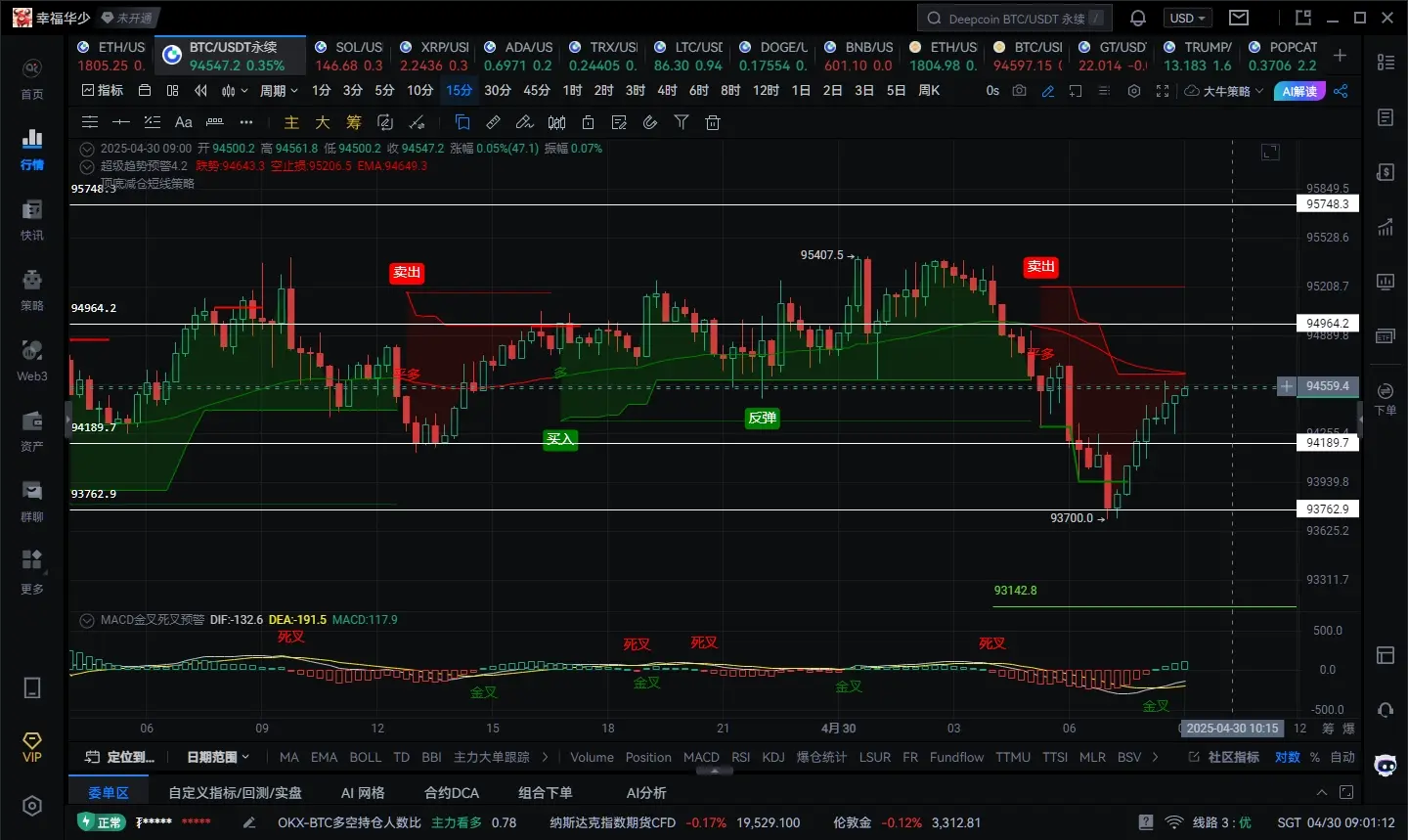Screen dimensions: 1408x840
Task: Toggle 筹 chip distribution button
Action: pos(354,122)
